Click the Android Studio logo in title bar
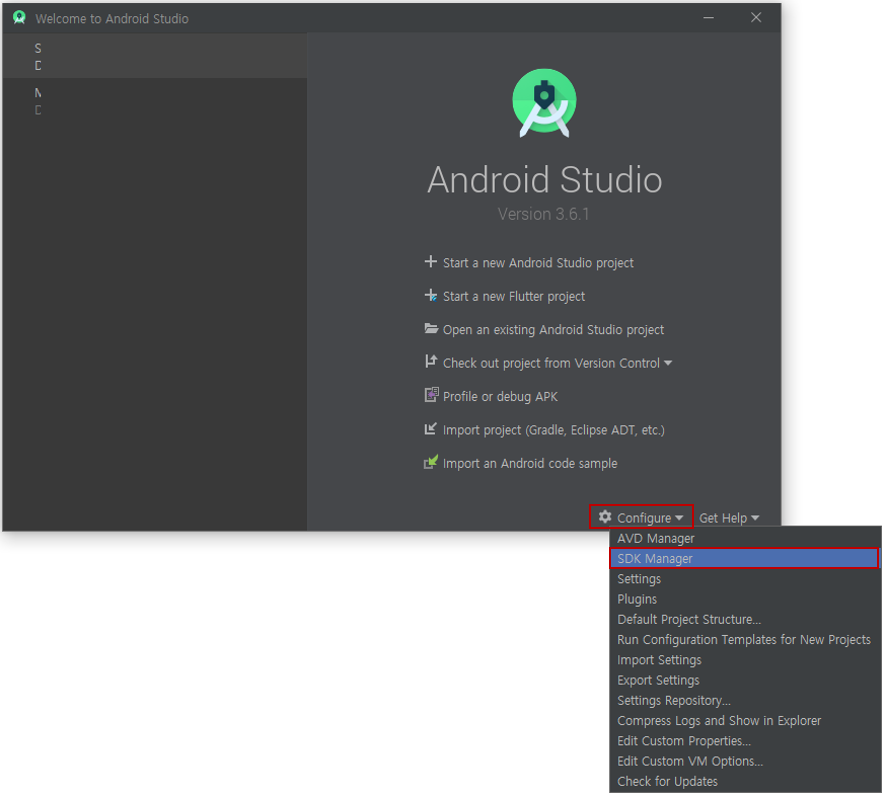This screenshot has height=798, width=886. tap(19, 18)
